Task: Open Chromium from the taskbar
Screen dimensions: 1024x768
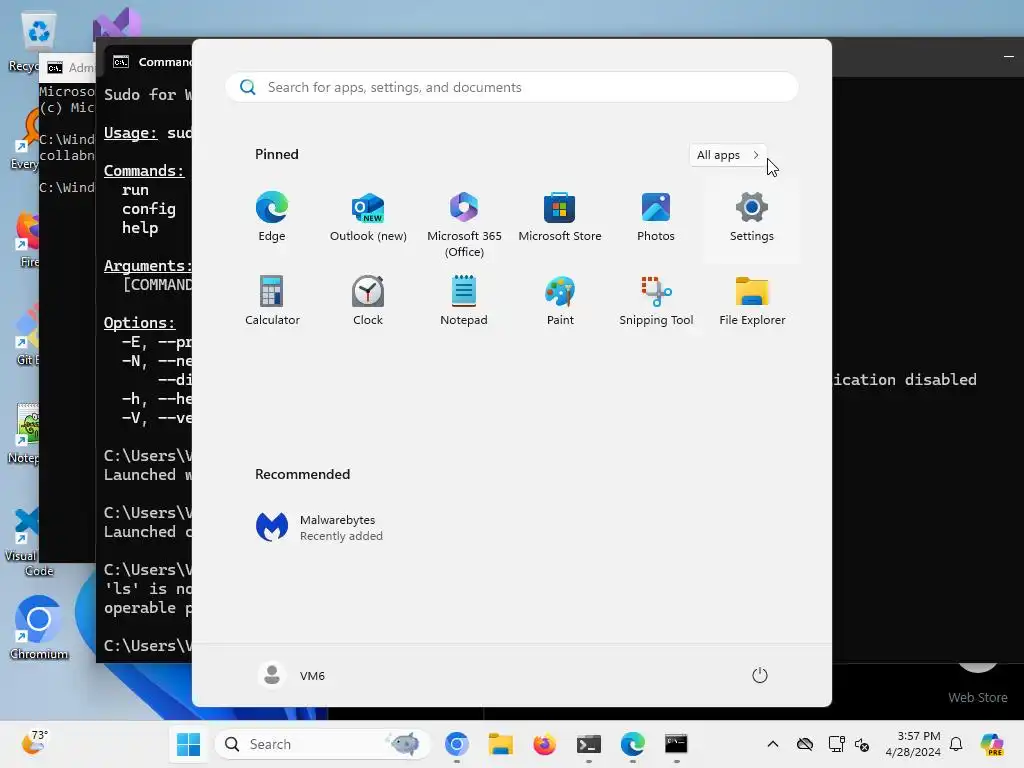Action: (x=456, y=744)
